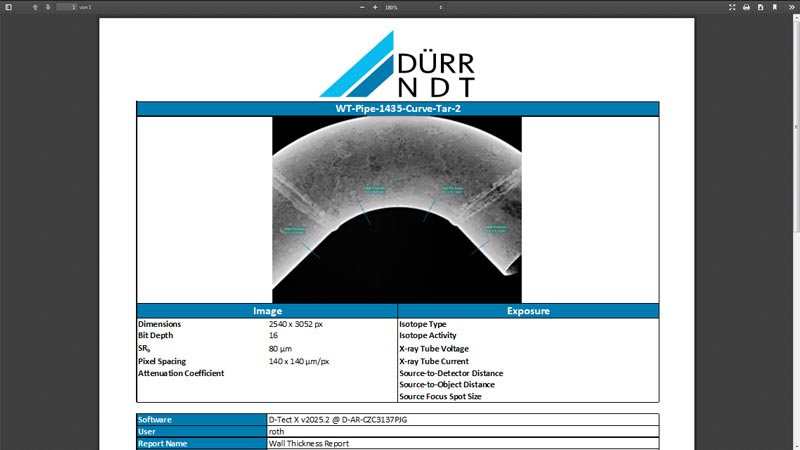This screenshot has height=450, width=800.
Task: Download the PDF document
Action: point(760,7)
